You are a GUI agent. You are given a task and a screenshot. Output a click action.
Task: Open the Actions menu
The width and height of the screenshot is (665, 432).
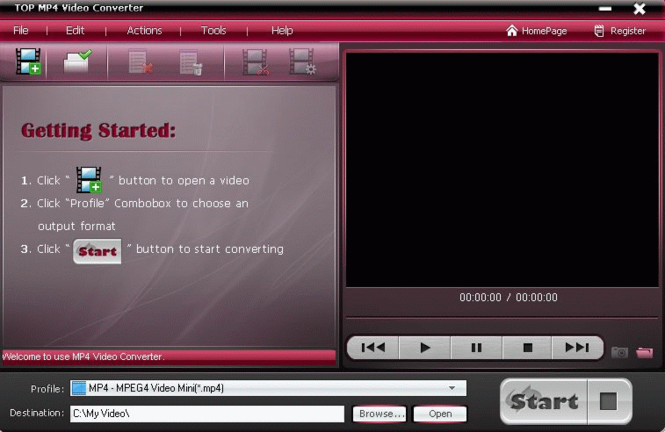(x=144, y=31)
